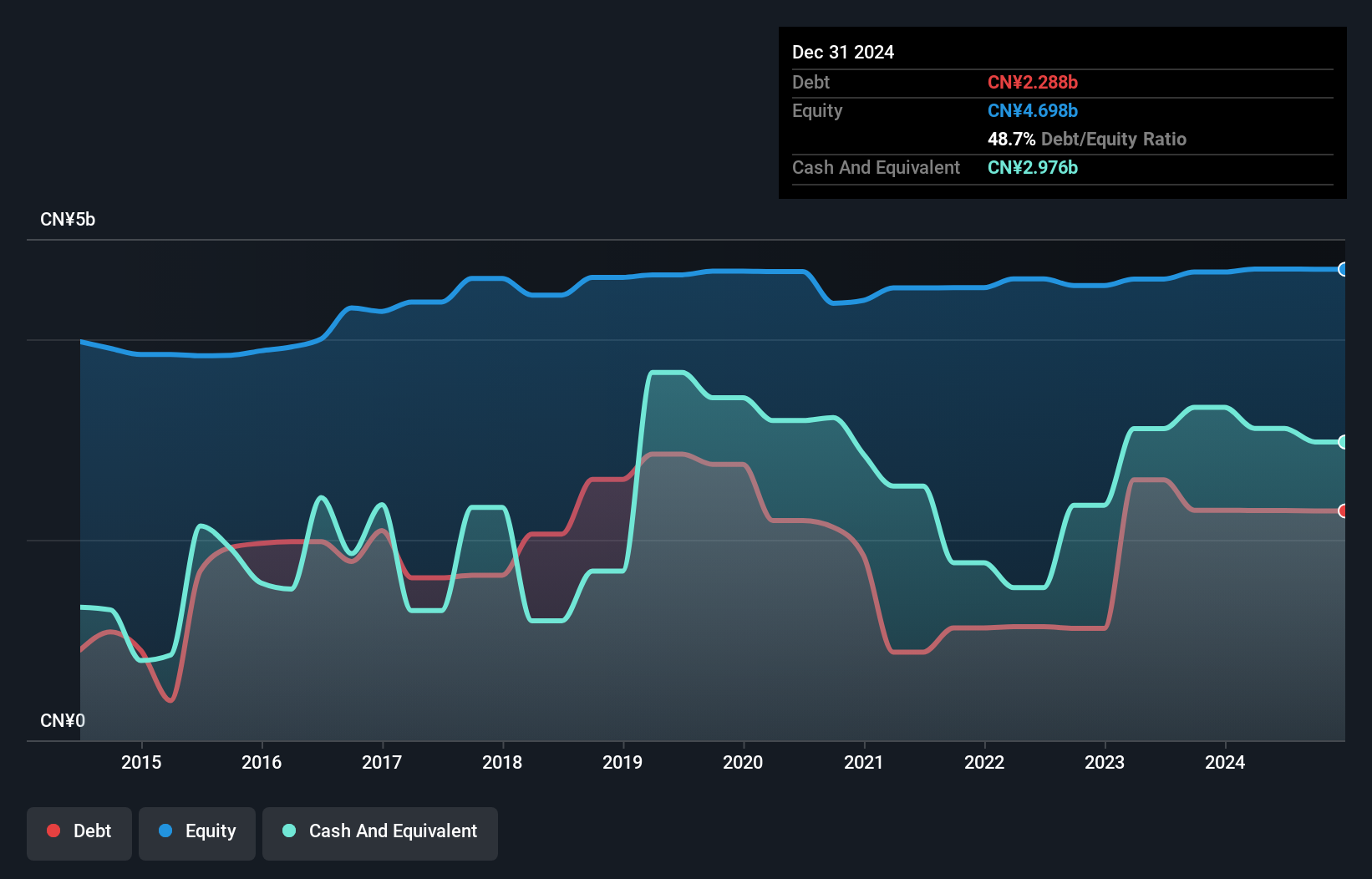1372x879 pixels.
Task: Click the blue Equity endpoint marker on the chart
Action: coord(1343,269)
